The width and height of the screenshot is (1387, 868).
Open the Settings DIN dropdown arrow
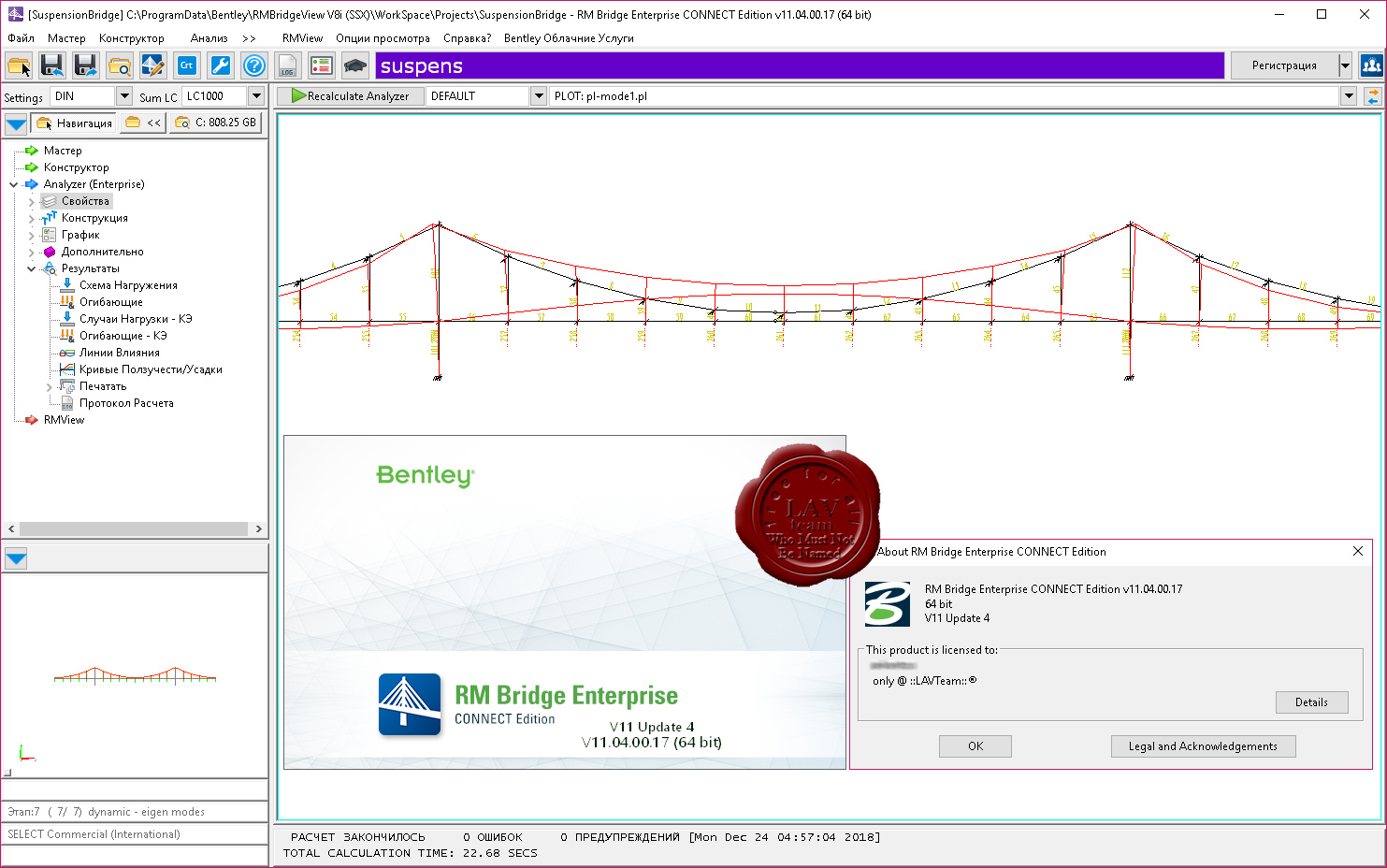click(x=124, y=96)
